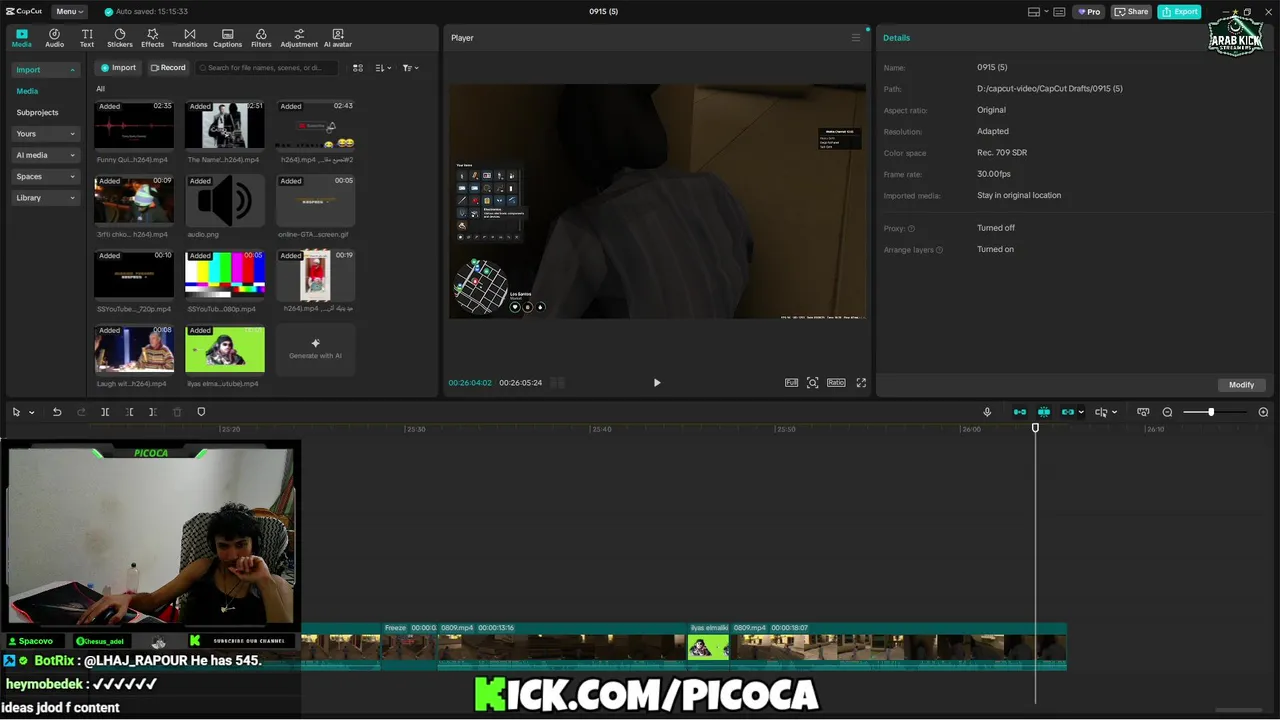The height and width of the screenshot is (720, 1280).
Task: Collapse the Import sidebar section
Action: (45, 70)
